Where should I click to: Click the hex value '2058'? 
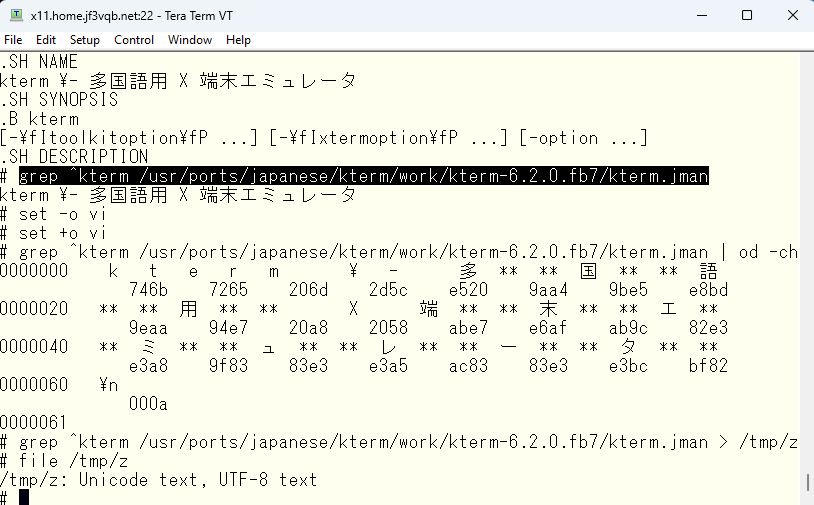click(388, 327)
